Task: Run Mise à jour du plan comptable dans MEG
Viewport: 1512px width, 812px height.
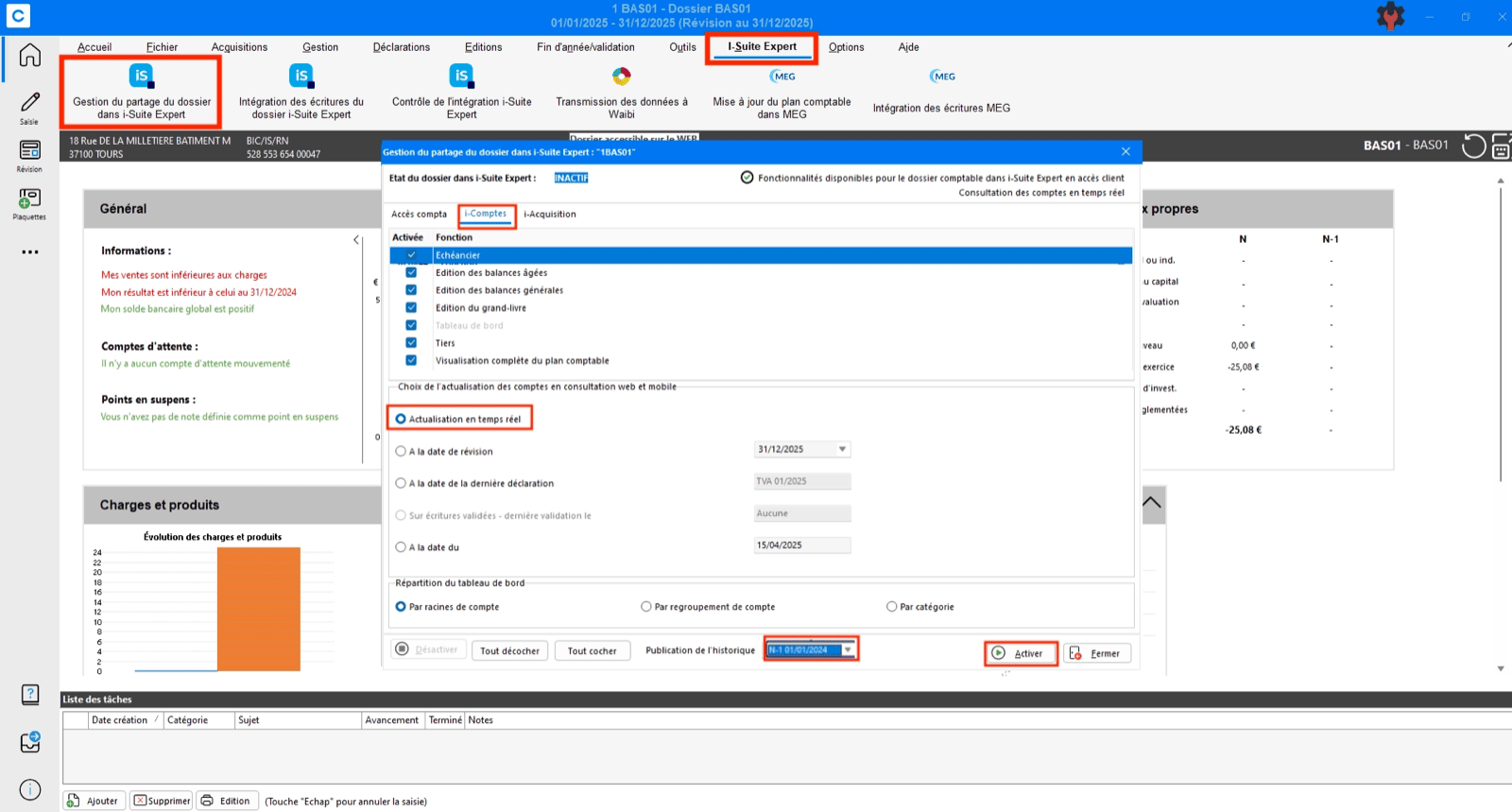Action: (x=782, y=92)
